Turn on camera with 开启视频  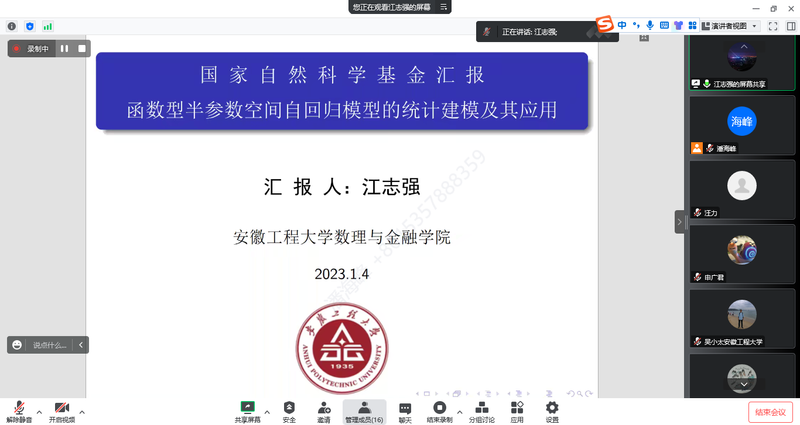(61, 410)
